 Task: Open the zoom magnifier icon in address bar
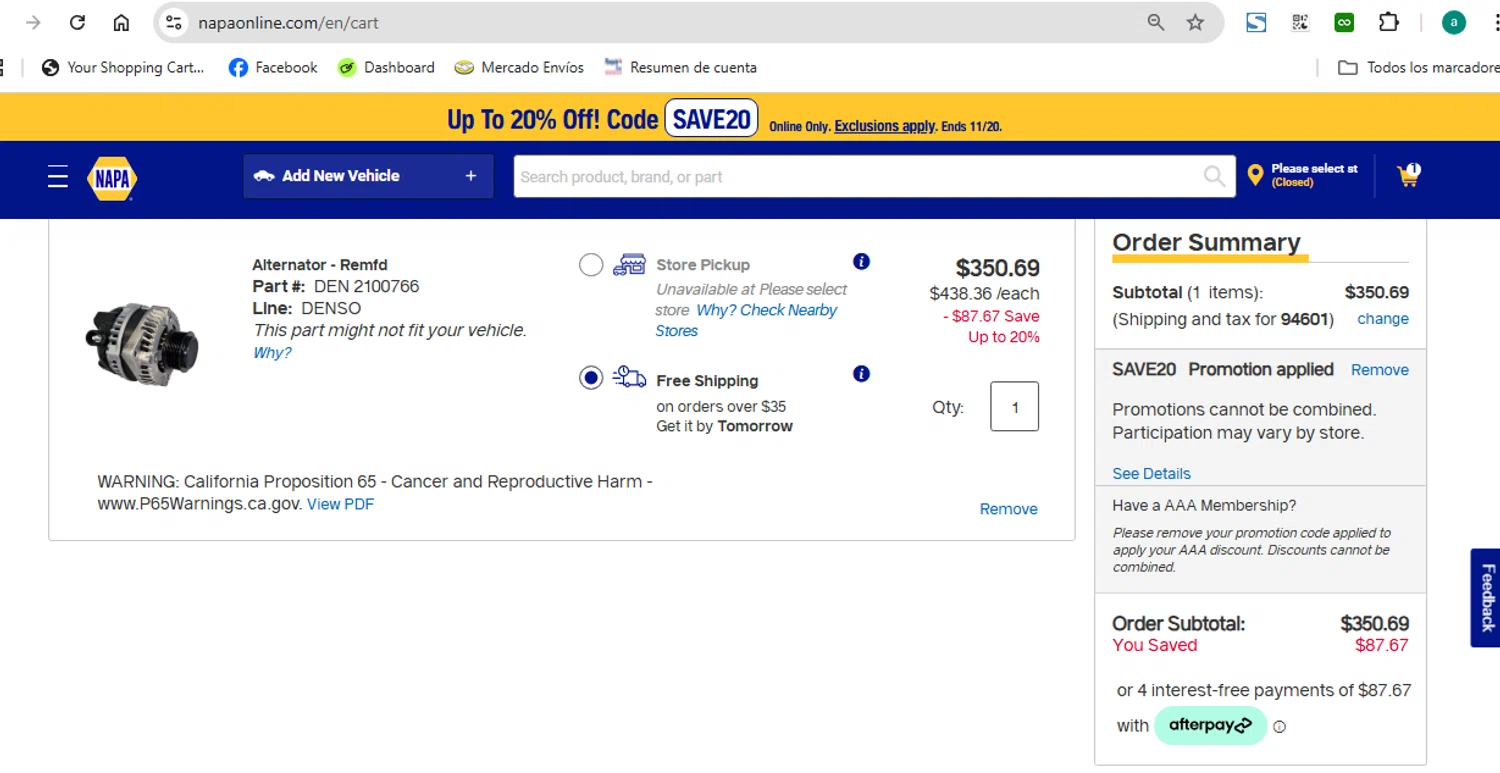click(1156, 22)
